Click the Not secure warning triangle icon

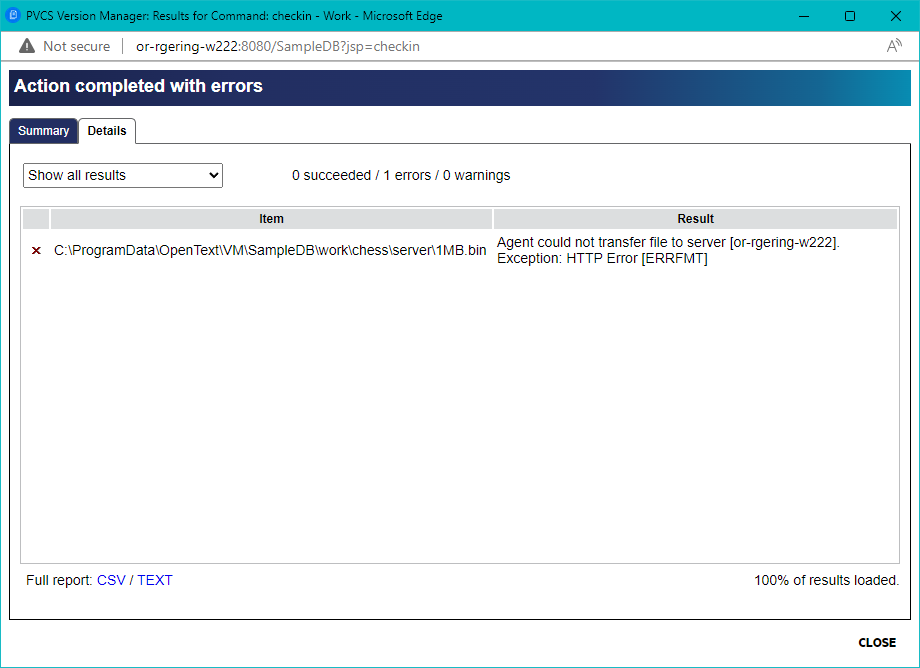[26, 45]
